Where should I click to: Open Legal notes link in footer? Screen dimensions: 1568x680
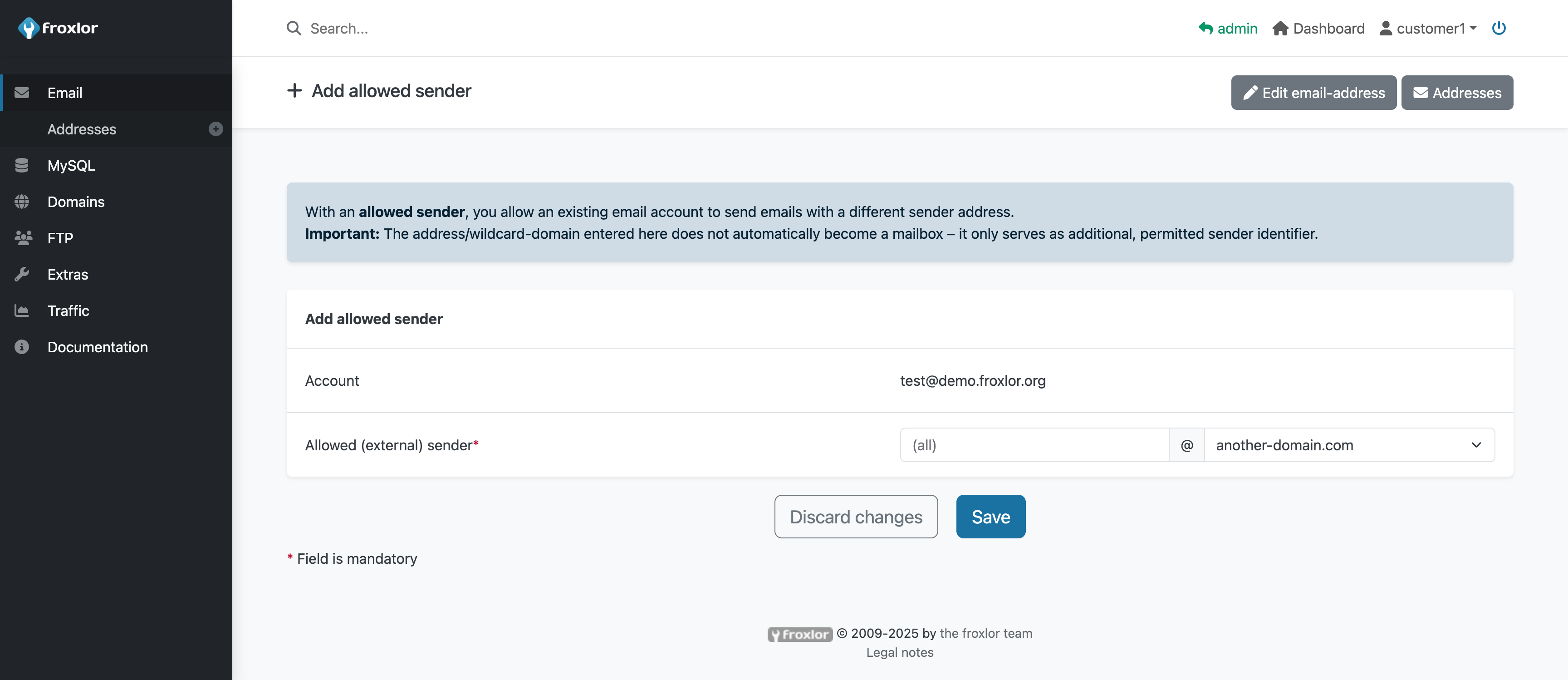[x=900, y=652]
